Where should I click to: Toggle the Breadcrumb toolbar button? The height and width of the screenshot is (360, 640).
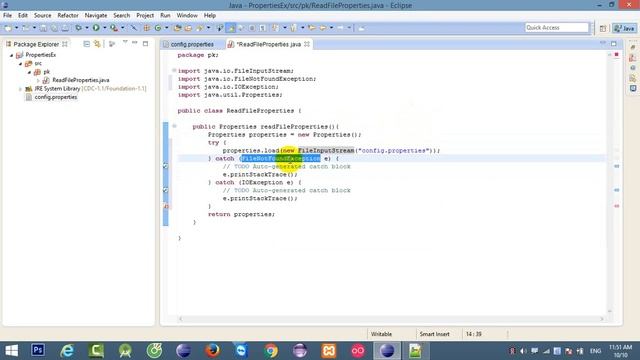click(220, 28)
